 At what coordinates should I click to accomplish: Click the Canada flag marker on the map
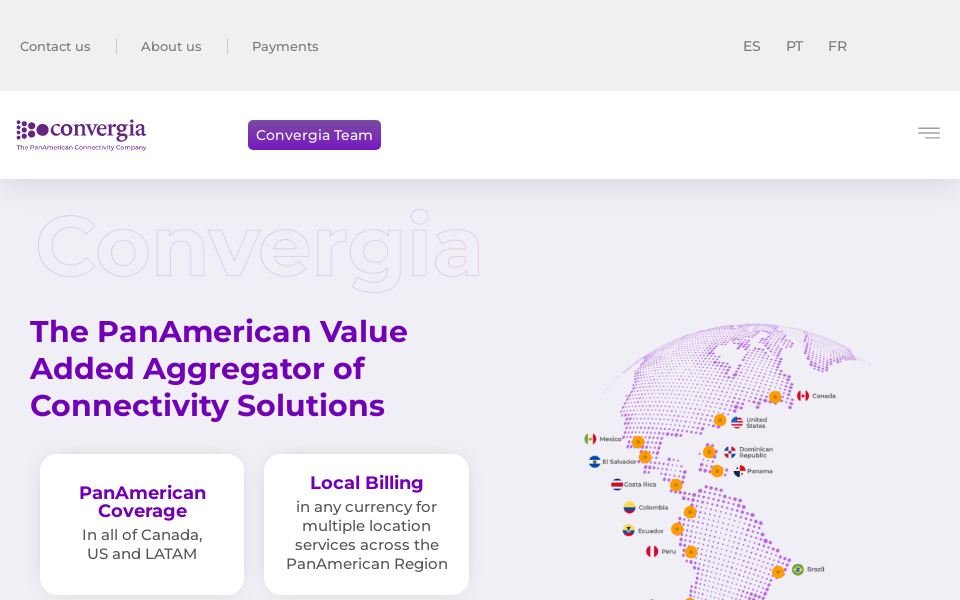pos(803,395)
